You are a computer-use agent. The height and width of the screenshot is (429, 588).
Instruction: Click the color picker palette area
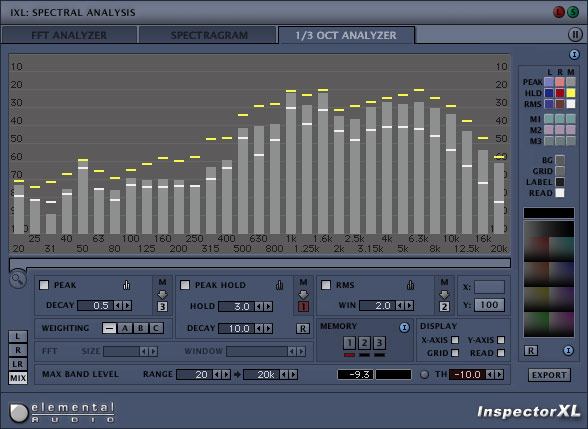point(549,279)
